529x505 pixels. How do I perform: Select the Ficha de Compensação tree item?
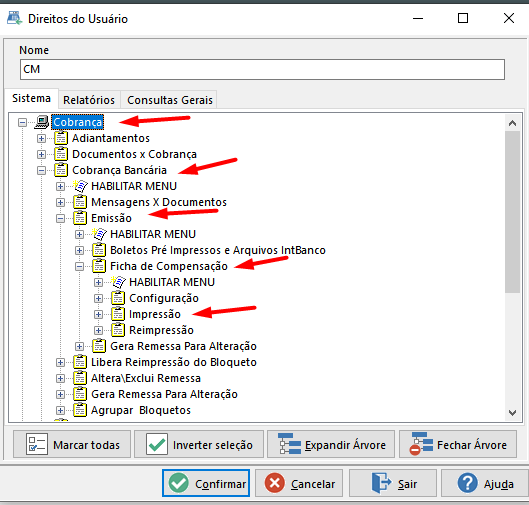169,266
